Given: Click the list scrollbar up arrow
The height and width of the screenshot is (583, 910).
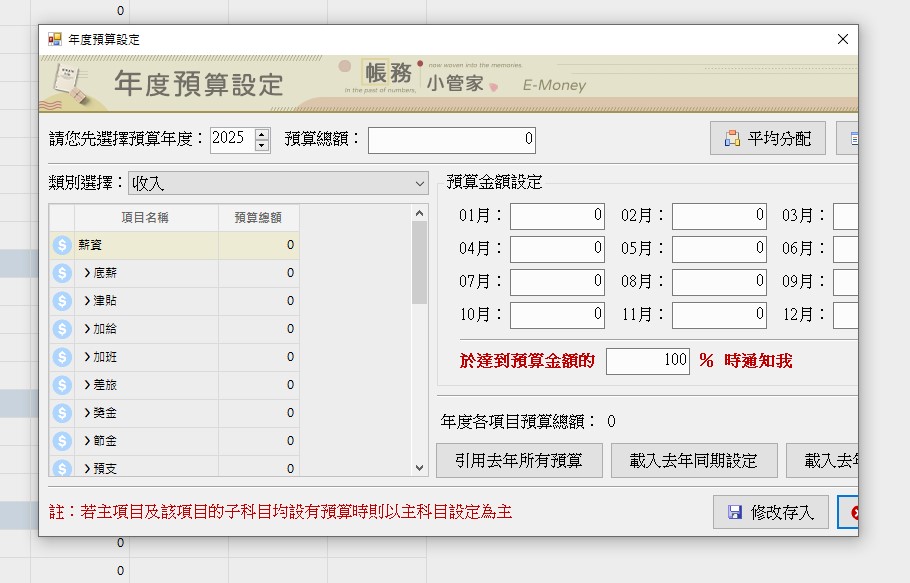Looking at the screenshot, I should click(x=420, y=213).
